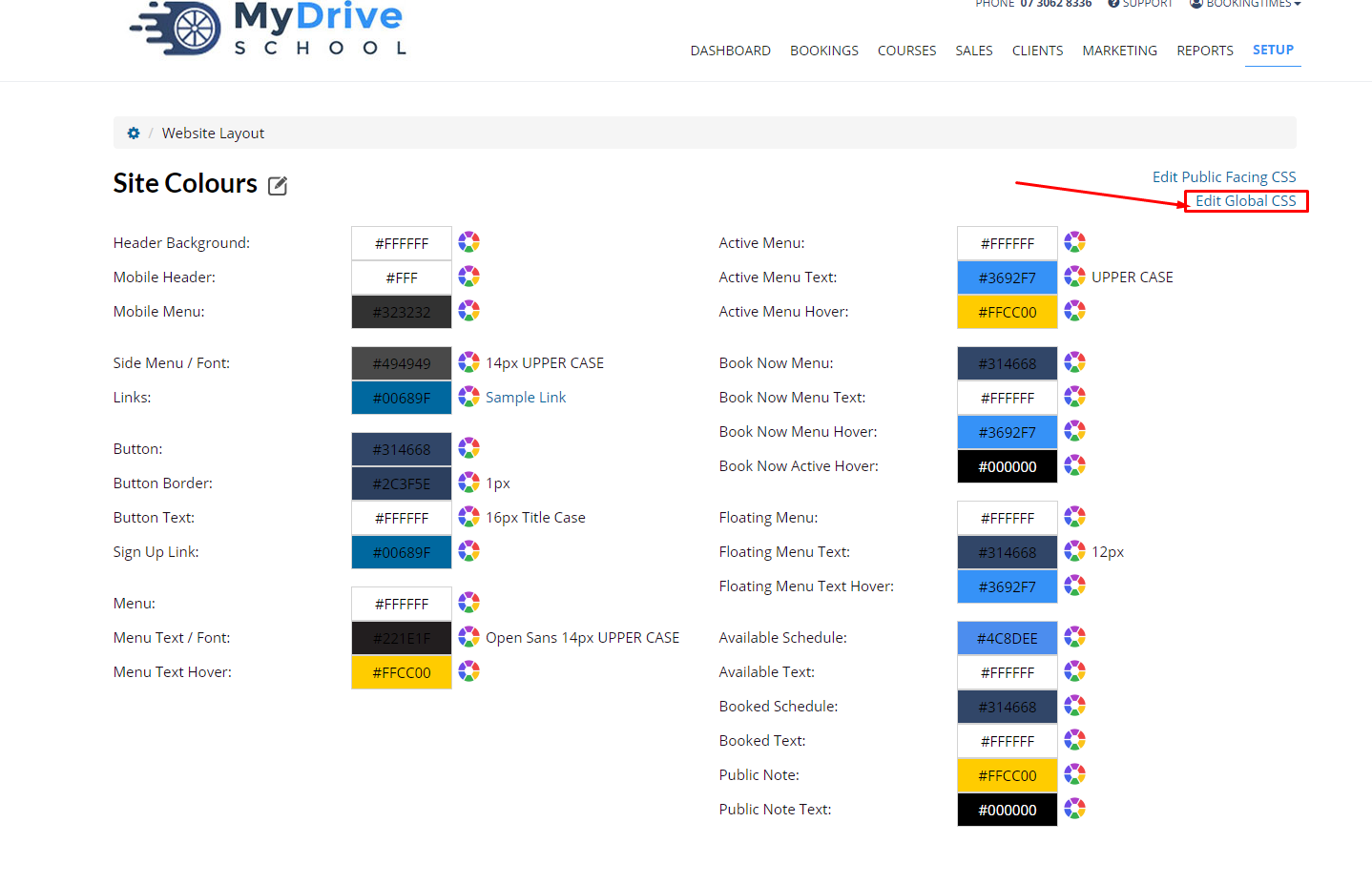Select the Setup menu item

point(1273,50)
